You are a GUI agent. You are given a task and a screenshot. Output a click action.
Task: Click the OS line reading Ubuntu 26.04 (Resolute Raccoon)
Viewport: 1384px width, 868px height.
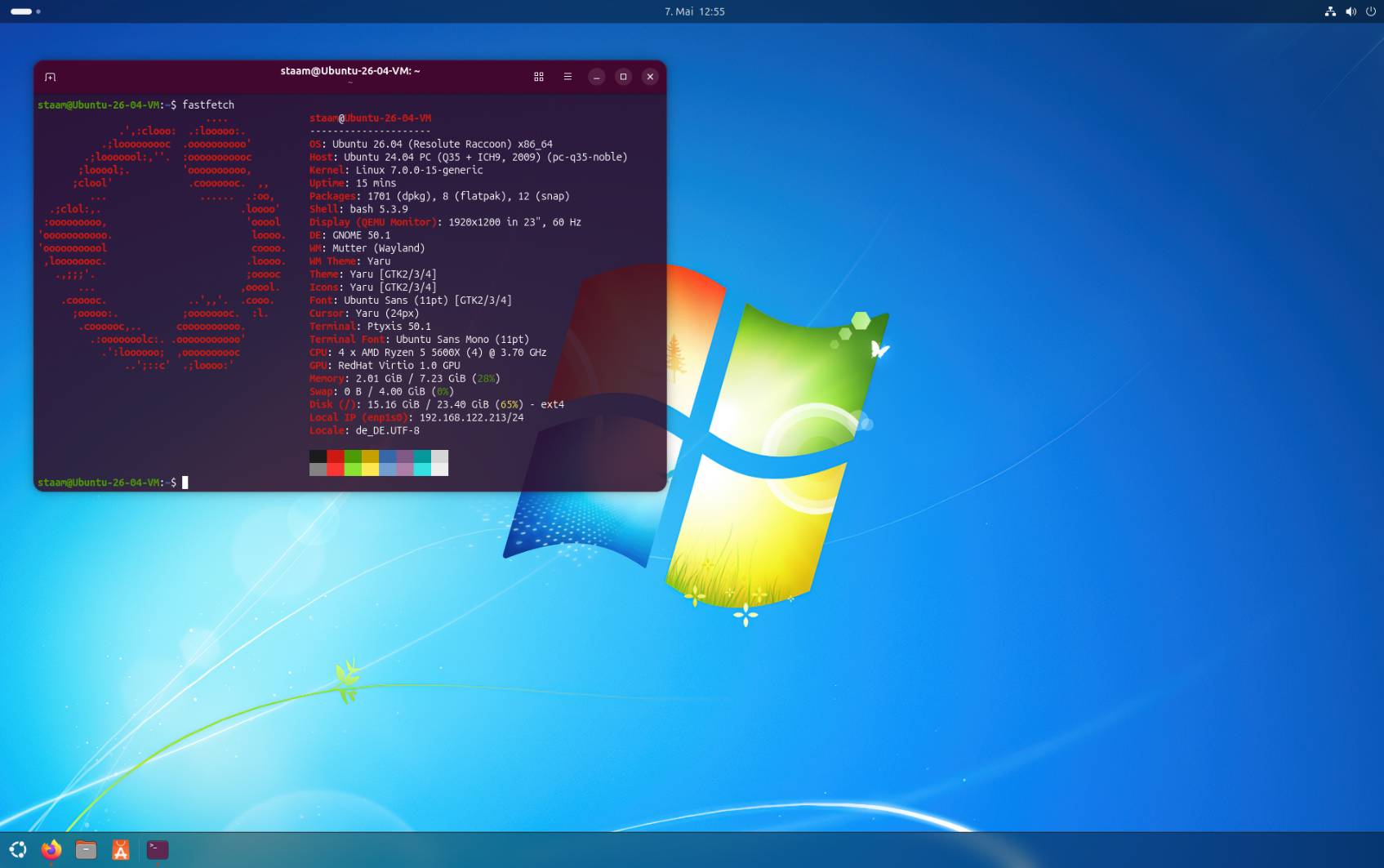(431, 145)
